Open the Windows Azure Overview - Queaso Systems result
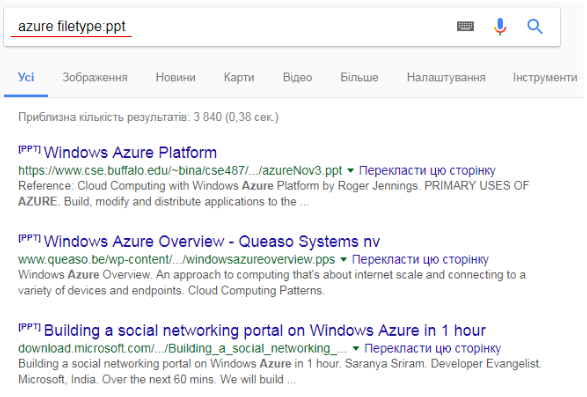This screenshot has height=397, width=587. point(212,242)
